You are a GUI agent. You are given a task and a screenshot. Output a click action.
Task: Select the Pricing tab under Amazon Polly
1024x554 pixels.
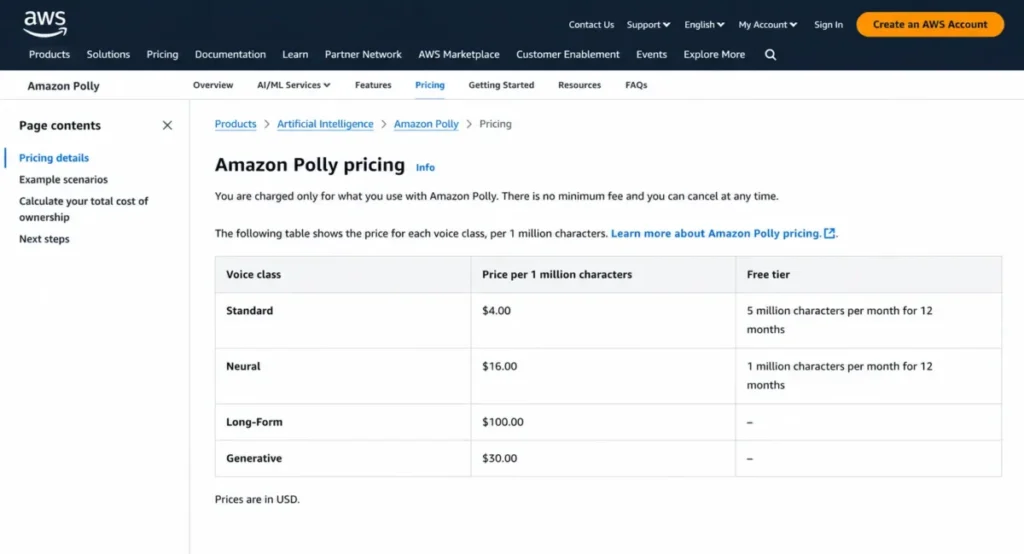pyautogui.click(x=430, y=85)
